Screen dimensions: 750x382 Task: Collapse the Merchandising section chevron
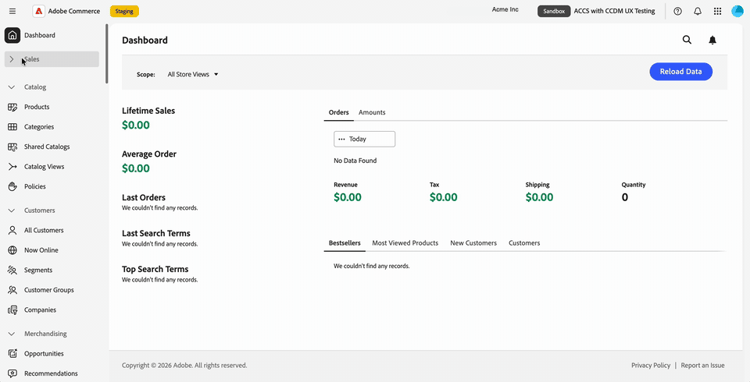point(12,334)
